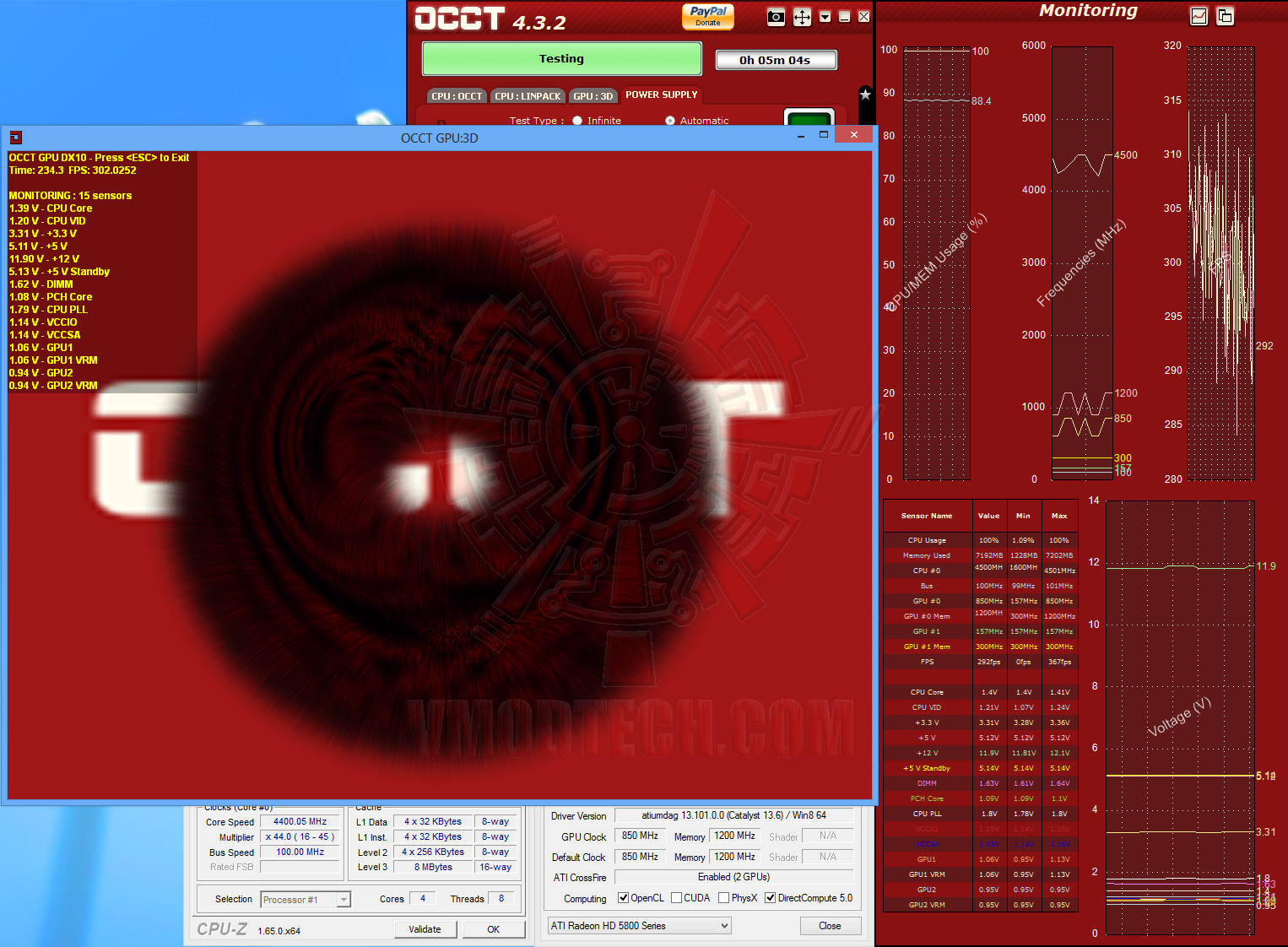Close the OCCT 4.3.2 main window
1288x947 pixels.
pyautogui.click(x=863, y=17)
